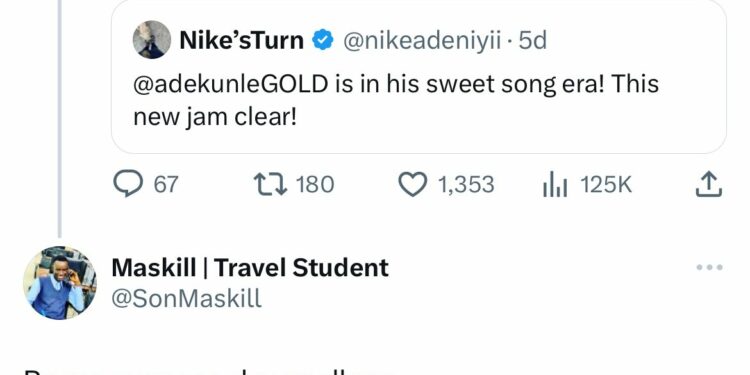Click the @SonMaskill handle
The width and height of the screenshot is (750, 375).
click(187, 299)
